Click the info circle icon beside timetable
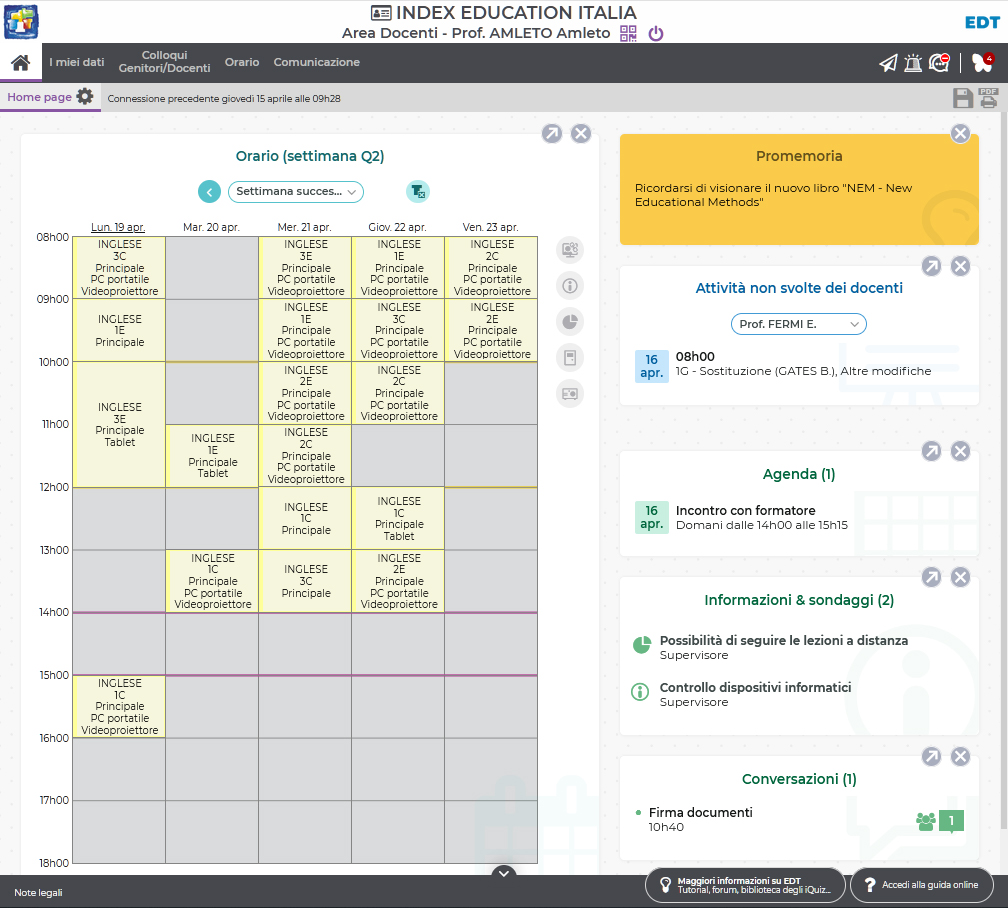Viewport: 1008px width, 908px height. pyautogui.click(x=570, y=286)
